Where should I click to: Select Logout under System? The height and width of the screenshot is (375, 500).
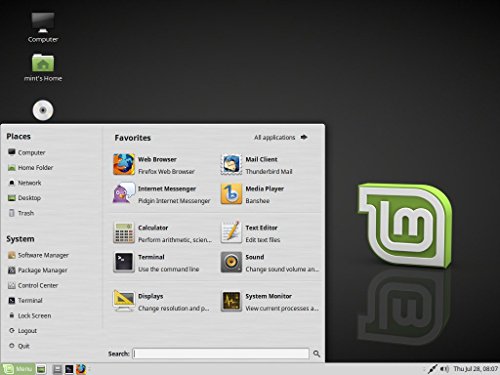(x=22, y=331)
